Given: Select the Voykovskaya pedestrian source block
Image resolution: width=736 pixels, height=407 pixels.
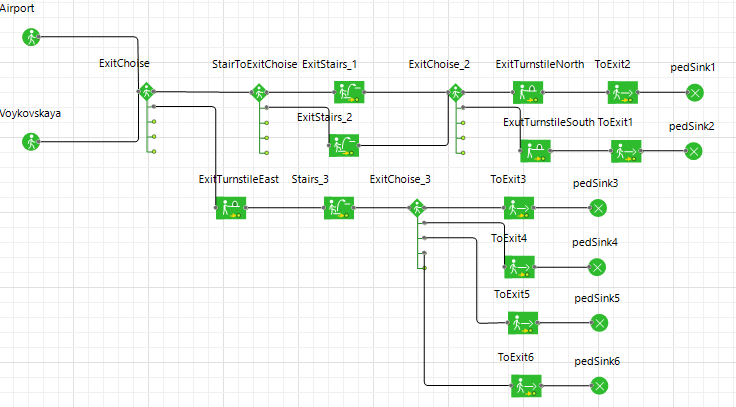Looking at the screenshot, I should [x=31, y=142].
